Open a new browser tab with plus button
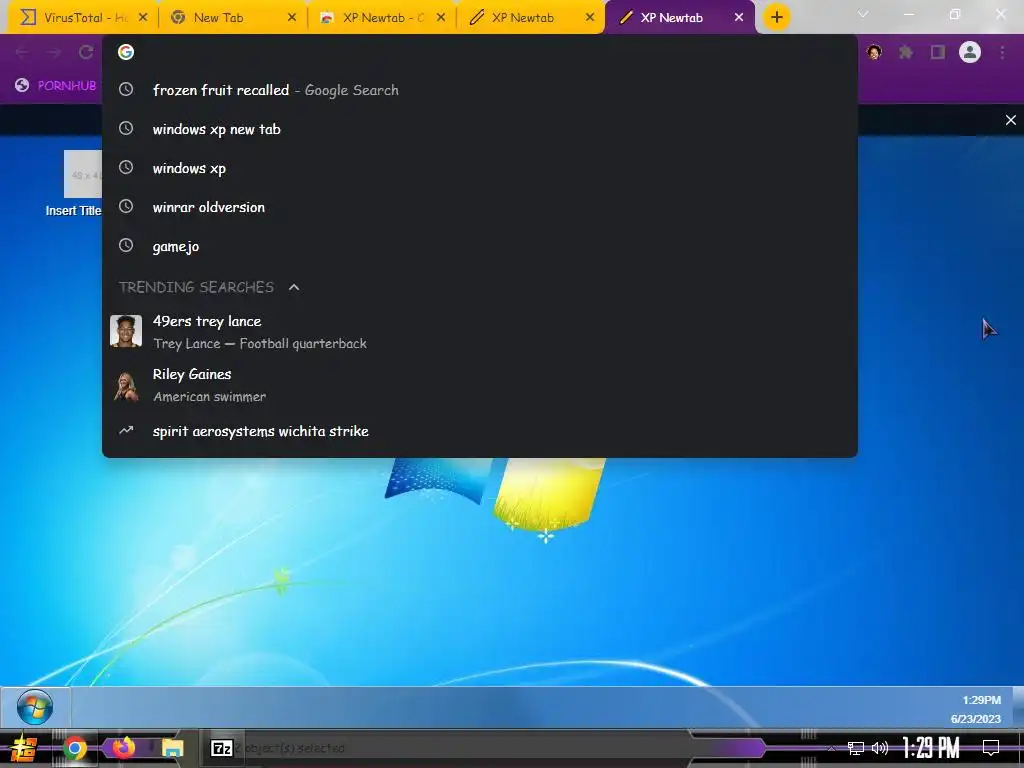 click(776, 18)
